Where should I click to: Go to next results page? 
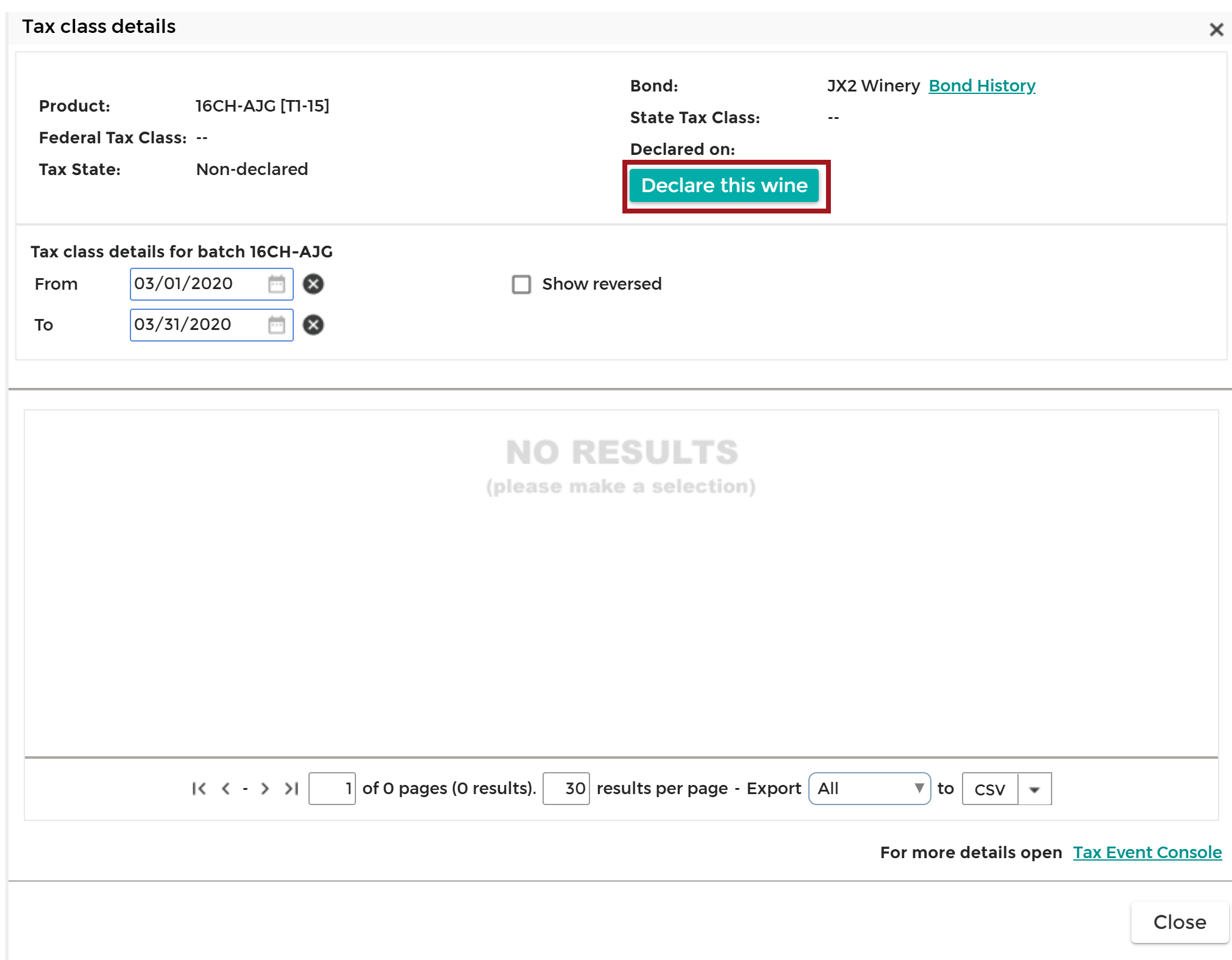(265, 789)
